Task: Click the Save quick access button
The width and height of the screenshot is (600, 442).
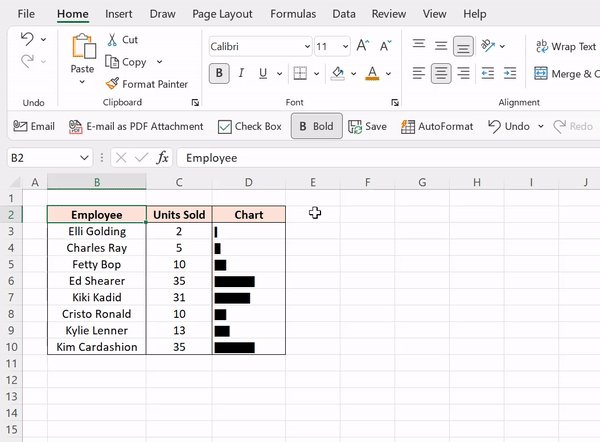Action: click(x=367, y=127)
